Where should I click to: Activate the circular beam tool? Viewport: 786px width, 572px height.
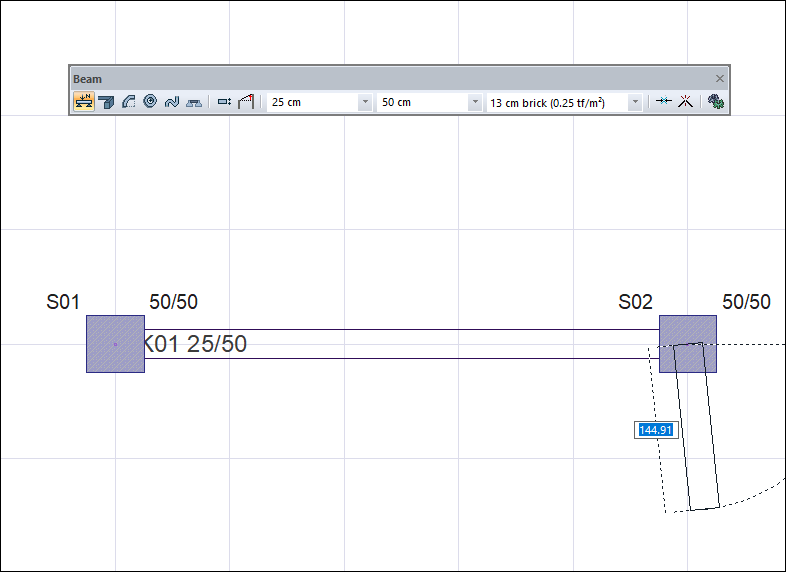coord(150,102)
